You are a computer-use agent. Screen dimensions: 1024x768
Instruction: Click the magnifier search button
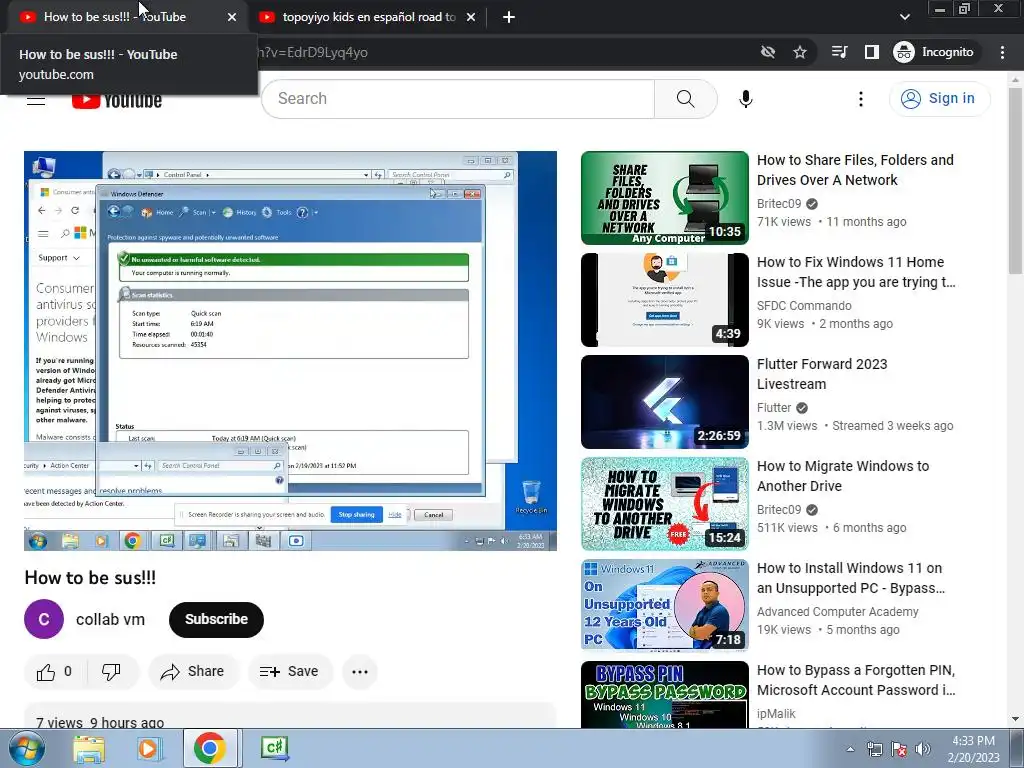coord(685,99)
